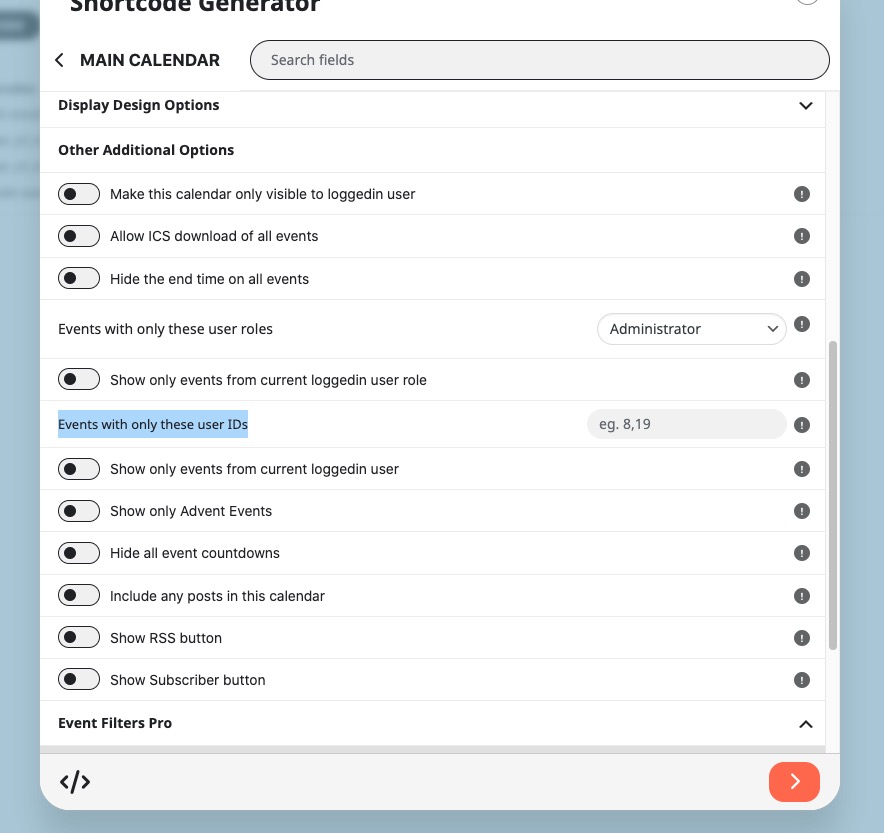Click the shortcode code icon at bottom
884x833 pixels.
click(75, 782)
